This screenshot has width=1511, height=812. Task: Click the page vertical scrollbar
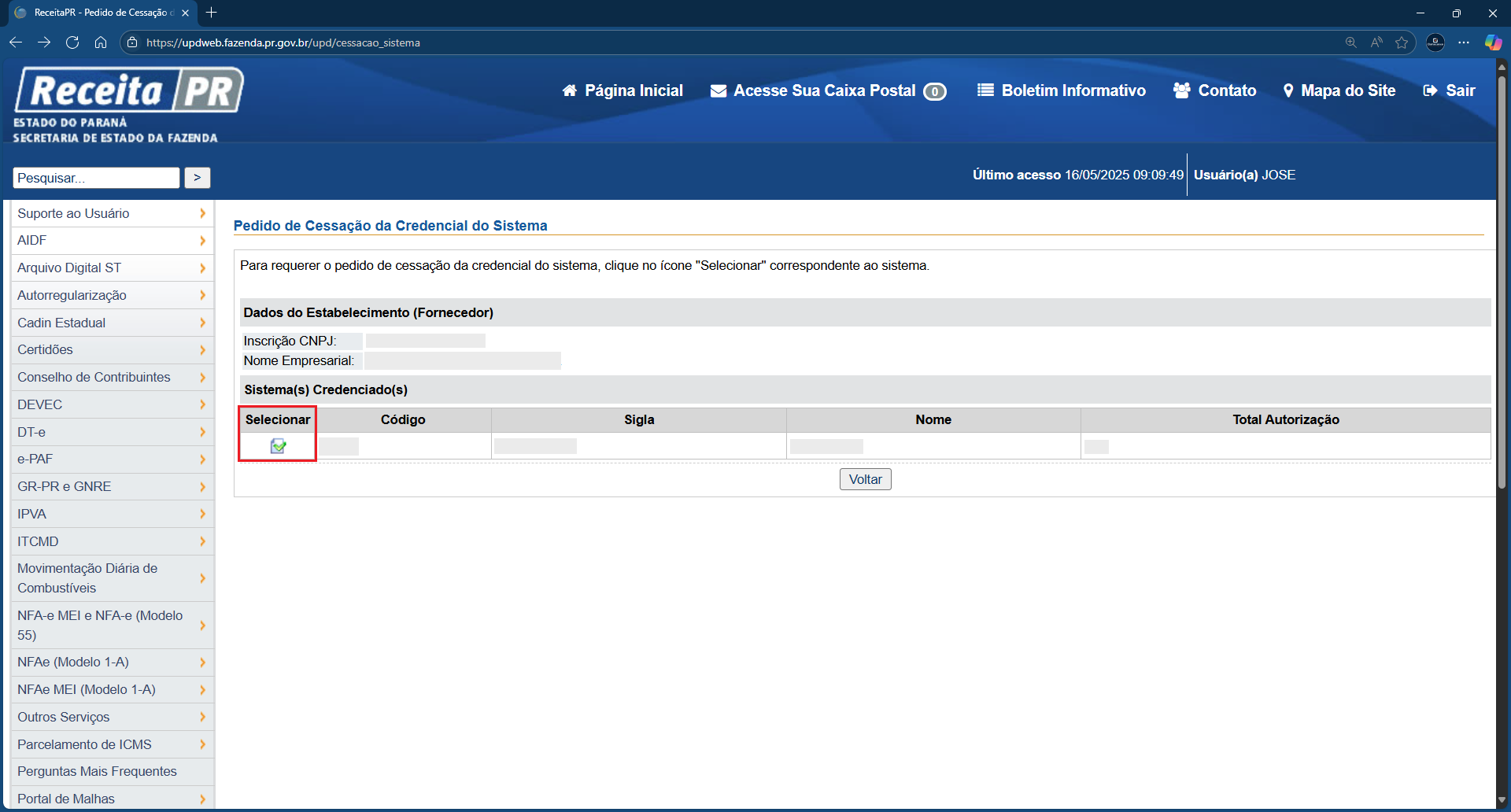[x=1502, y=283]
